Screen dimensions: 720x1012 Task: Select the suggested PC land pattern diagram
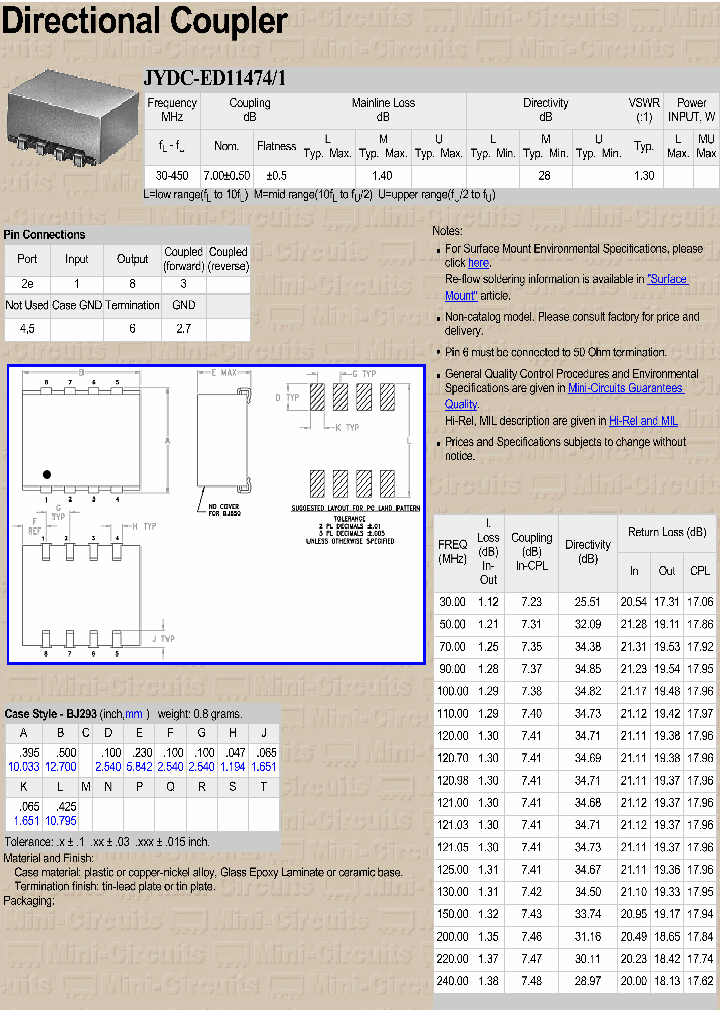click(x=356, y=440)
